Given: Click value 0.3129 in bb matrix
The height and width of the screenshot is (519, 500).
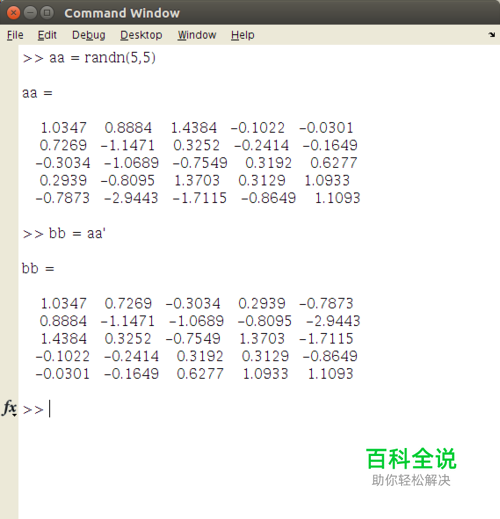Looking at the screenshot, I should click(x=265, y=356).
